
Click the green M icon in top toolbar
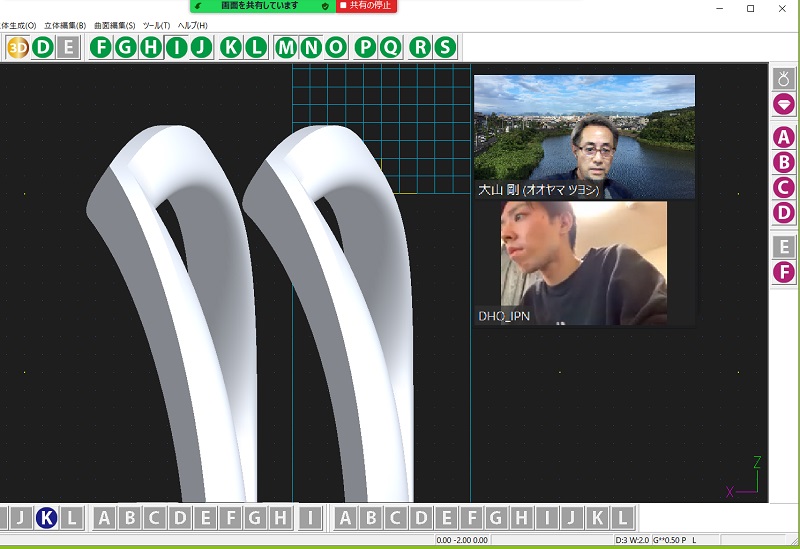click(x=287, y=47)
